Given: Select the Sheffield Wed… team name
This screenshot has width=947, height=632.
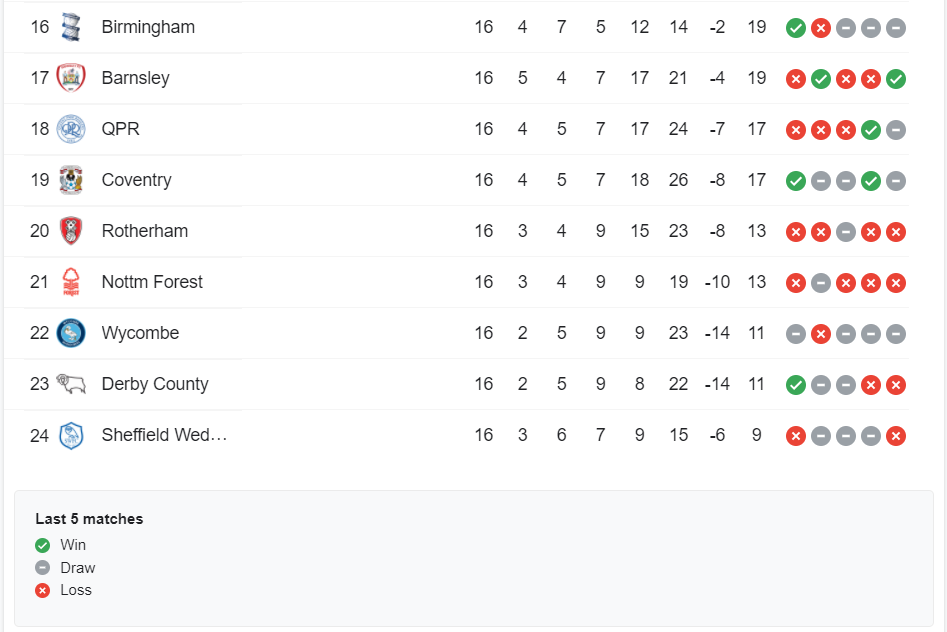Looking at the screenshot, I should click(x=164, y=435).
